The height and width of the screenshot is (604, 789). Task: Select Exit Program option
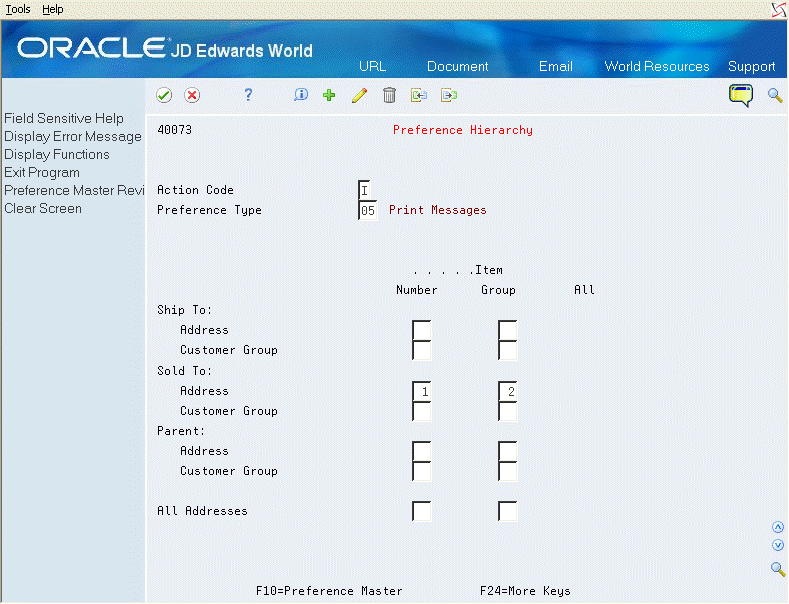click(42, 173)
